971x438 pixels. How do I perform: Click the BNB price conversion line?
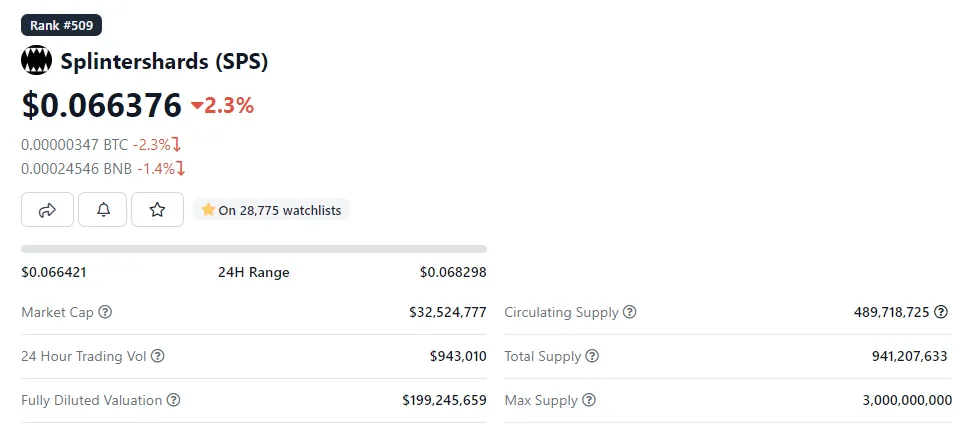(x=103, y=169)
